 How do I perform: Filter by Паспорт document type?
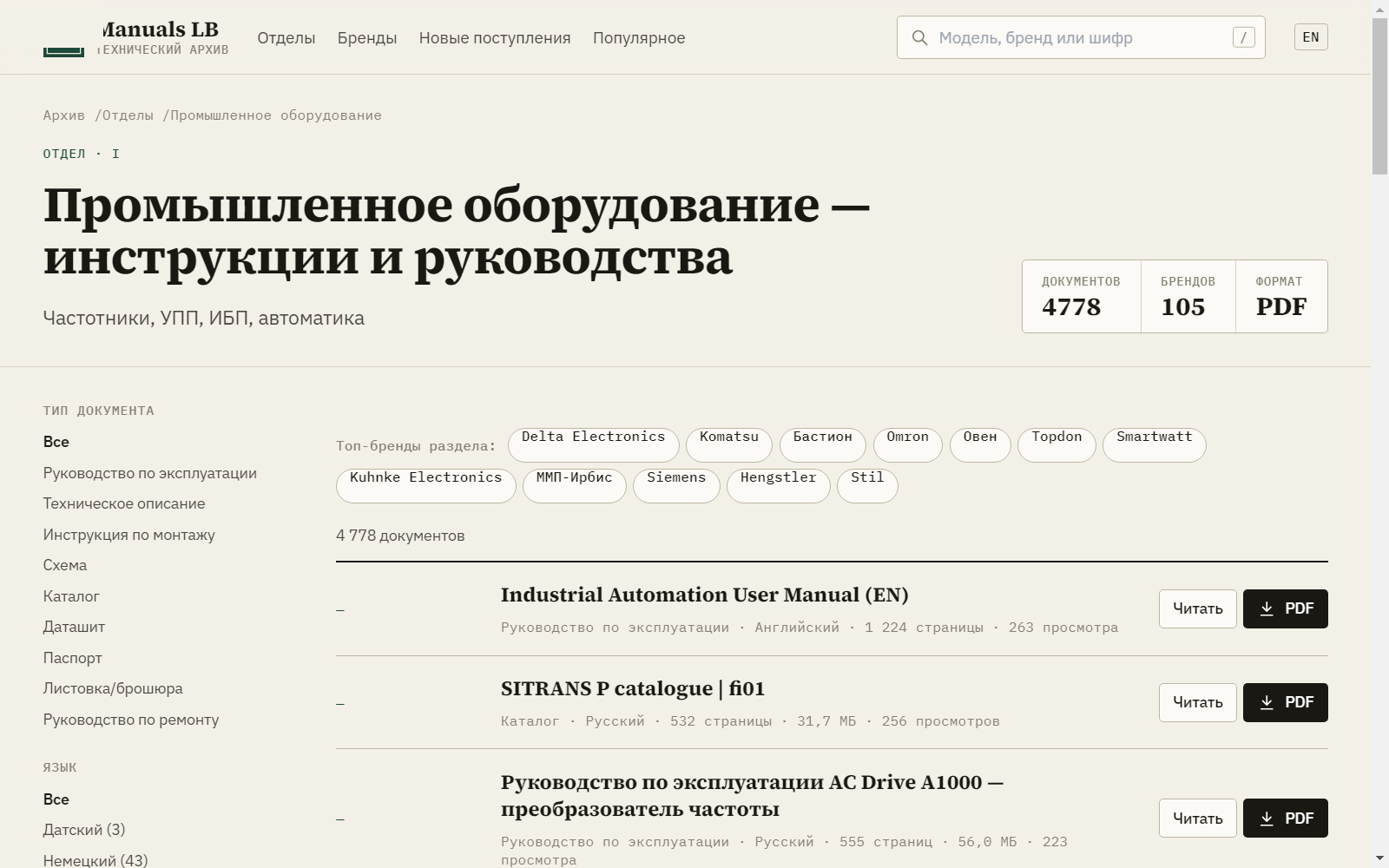[73, 658]
